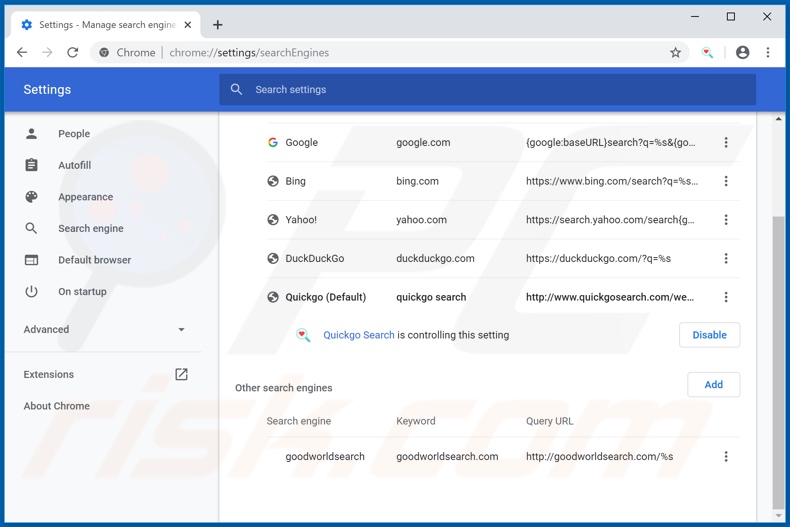Open a new tab with plus icon
Viewport: 790px width, 527px height.
(x=217, y=25)
